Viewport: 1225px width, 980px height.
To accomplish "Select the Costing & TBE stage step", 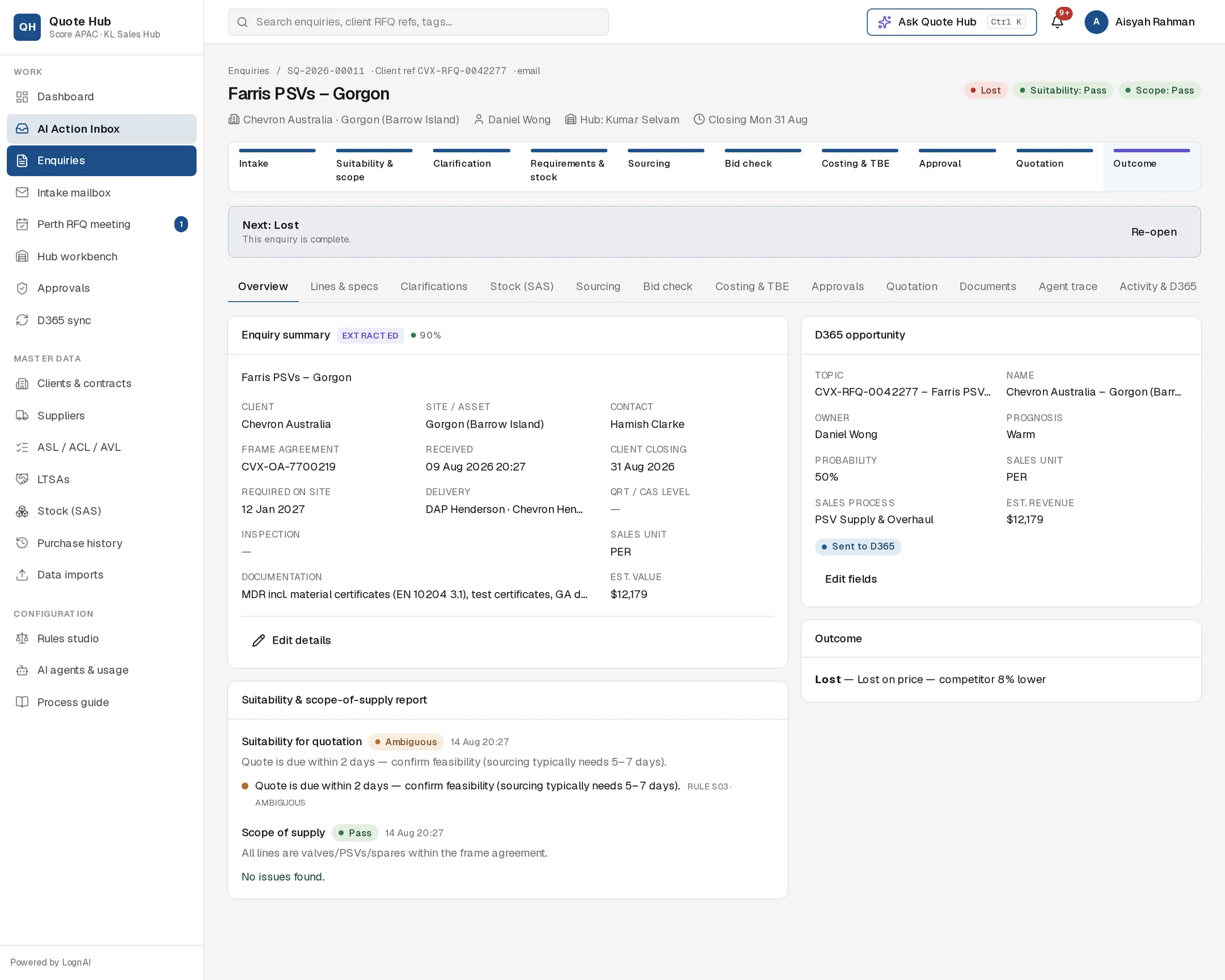I will pos(860,167).
